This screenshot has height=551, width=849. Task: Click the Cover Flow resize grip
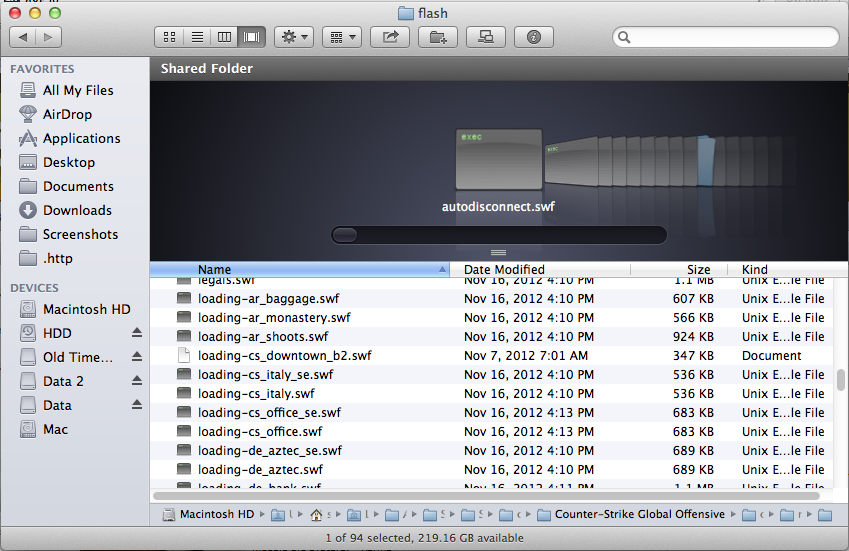click(x=498, y=252)
